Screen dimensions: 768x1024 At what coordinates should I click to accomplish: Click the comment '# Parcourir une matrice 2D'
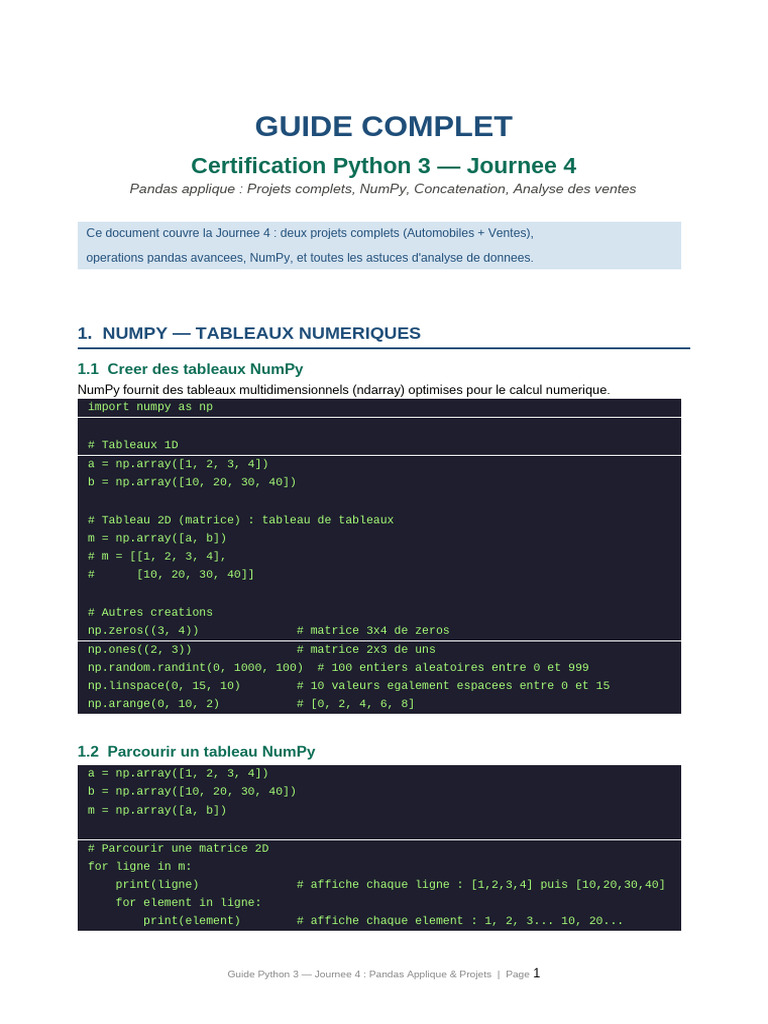[178, 848]
